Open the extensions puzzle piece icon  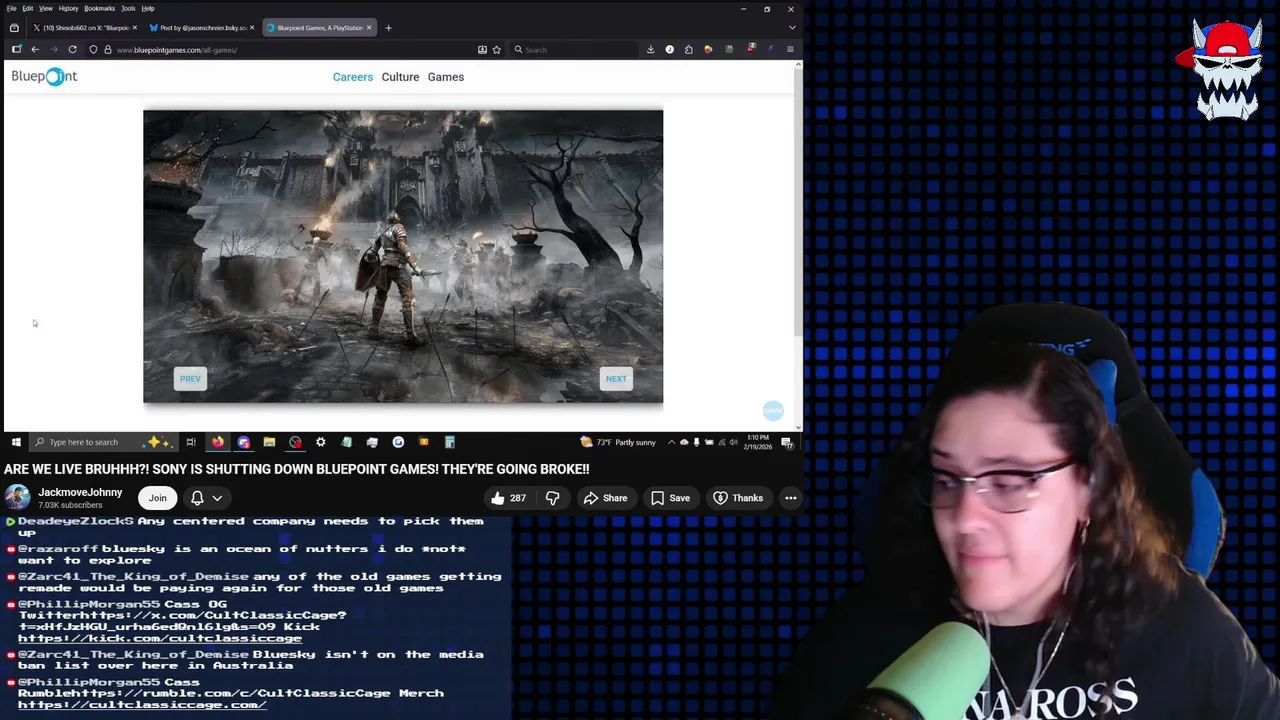688,49
